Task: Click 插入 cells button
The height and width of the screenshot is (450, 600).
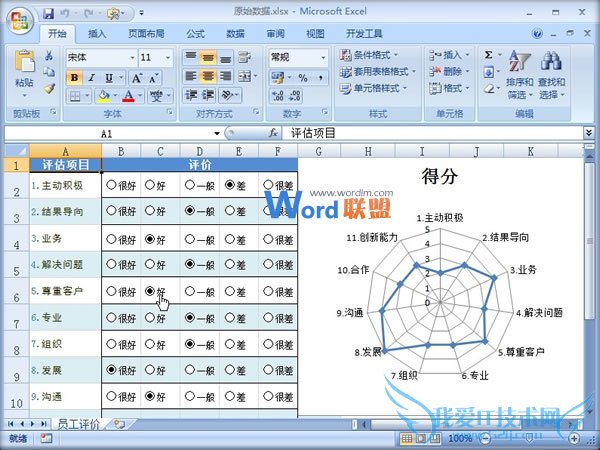Action: (x=449, y=55)
